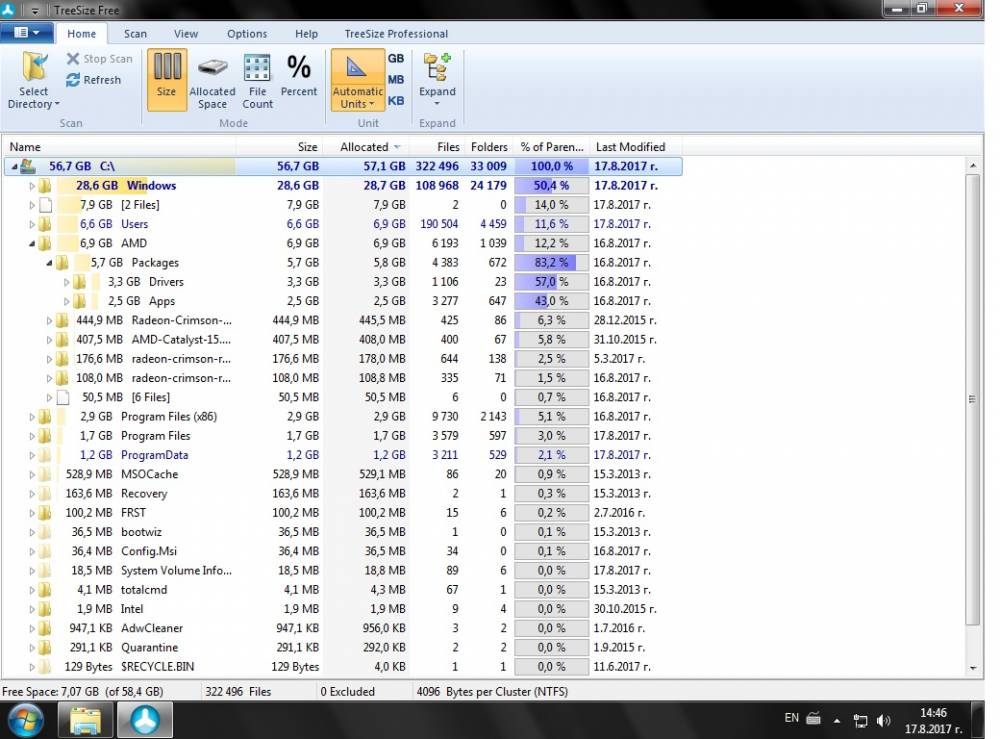Click the TreeSize taskbar button
This screenshot has width=1000, height=739.
[x=145, y=721]
